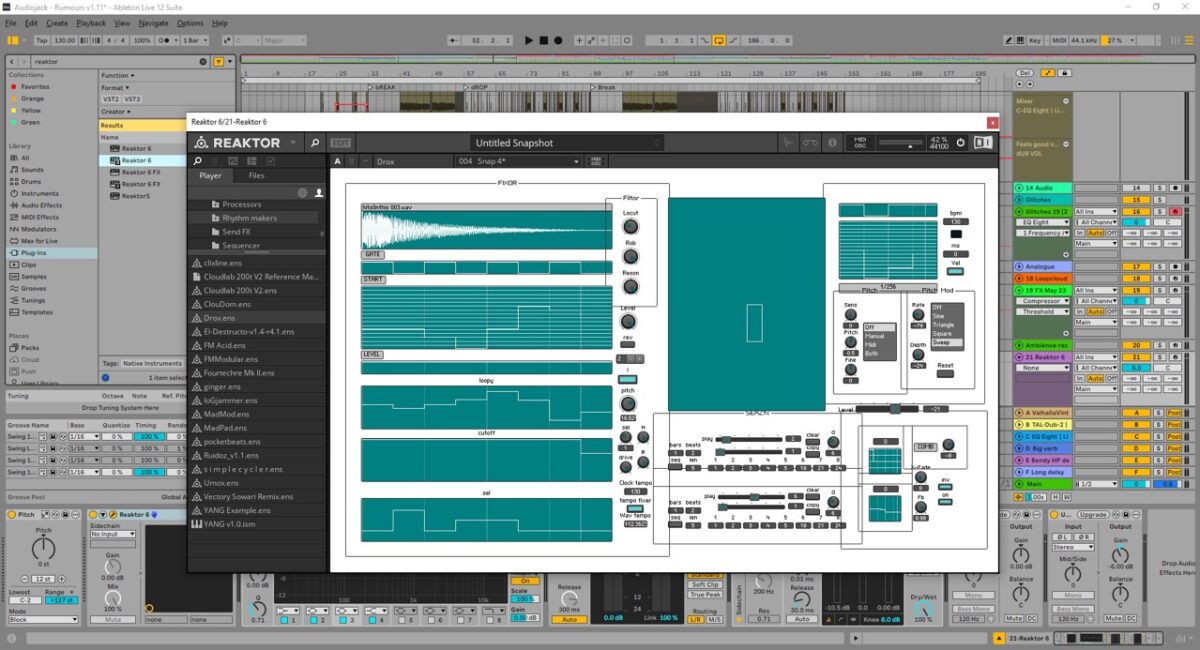1200x650 pixels.
Task: Click the Reaktor EDIT mode button
Action: [341, 143]
